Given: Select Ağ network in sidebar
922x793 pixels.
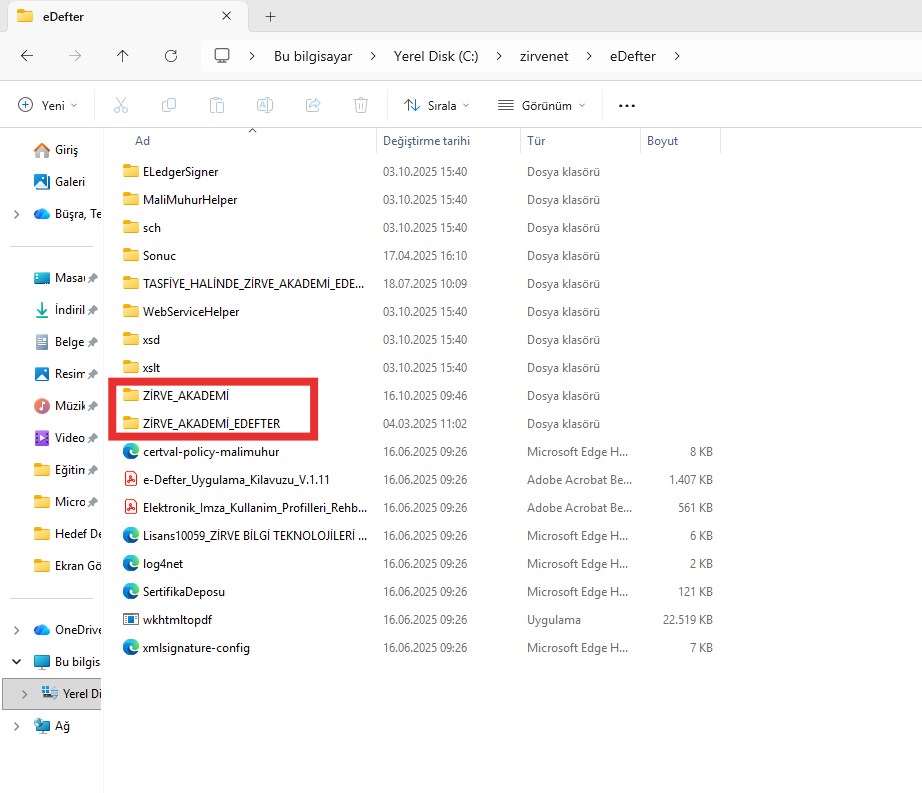Looking at the screenshot, I should (x=52, y=726).
